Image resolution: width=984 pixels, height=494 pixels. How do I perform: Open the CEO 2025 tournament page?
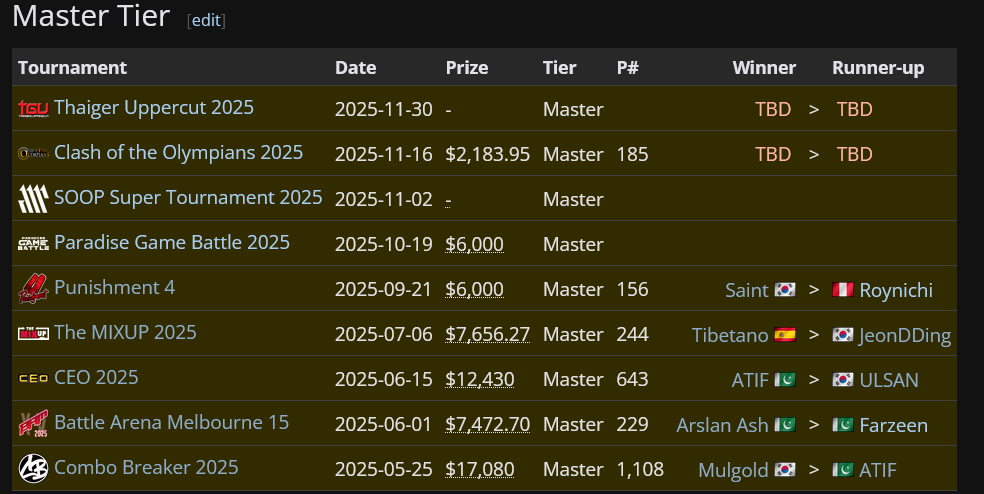click(96, 377)
